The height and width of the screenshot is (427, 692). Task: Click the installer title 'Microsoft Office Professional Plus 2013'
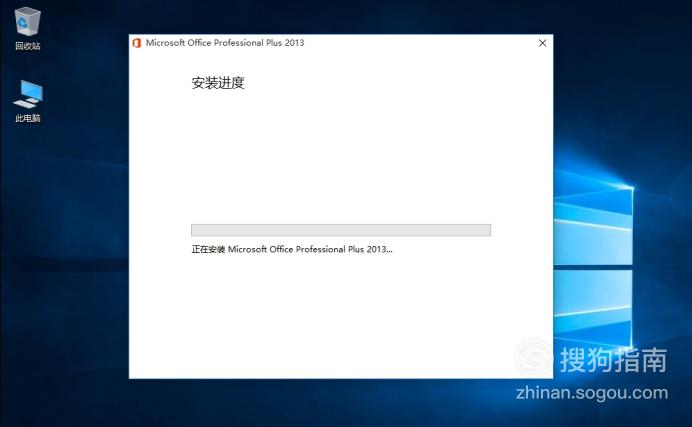225,43
